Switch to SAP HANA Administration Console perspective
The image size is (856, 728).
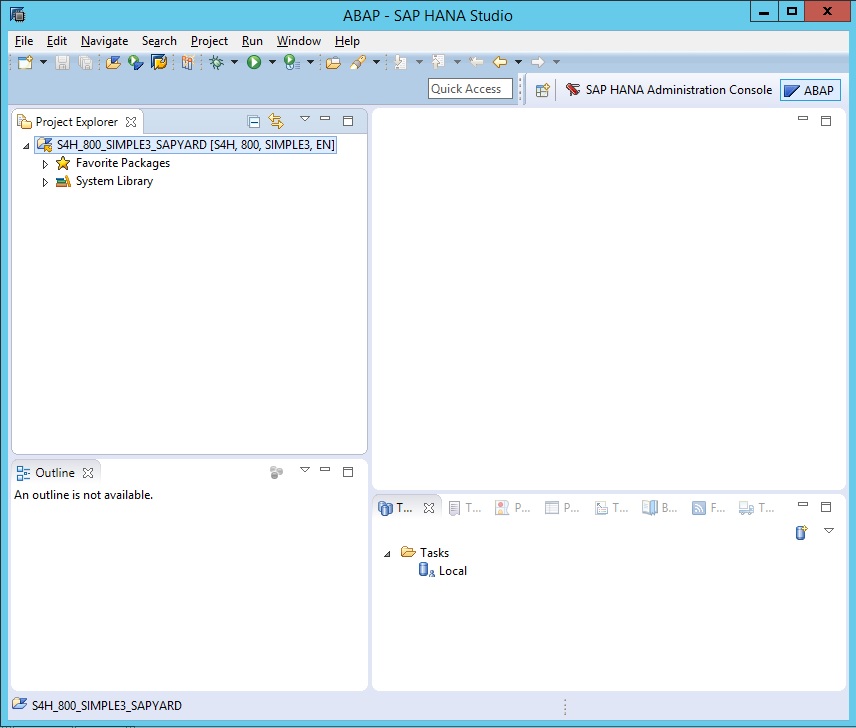pyautogui.click(x=669, y=89)
